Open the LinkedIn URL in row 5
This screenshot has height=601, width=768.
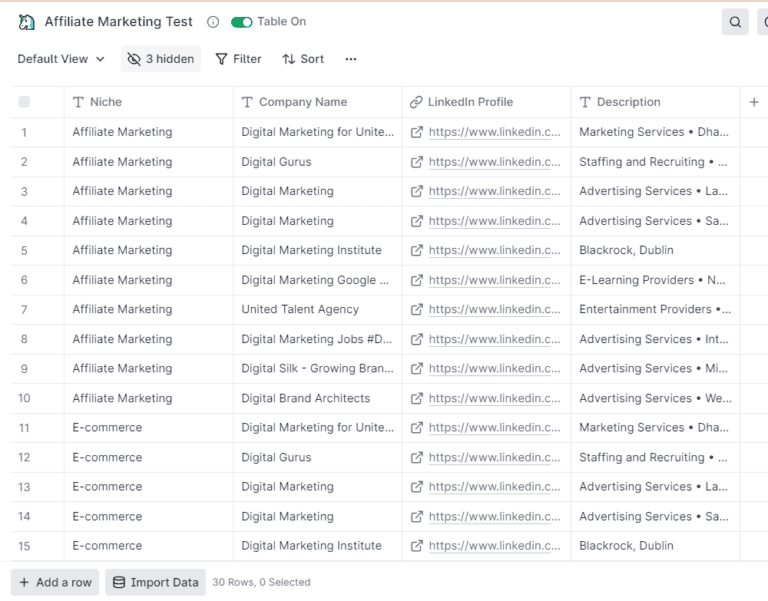pyautogui.click(x=494, y=251)
